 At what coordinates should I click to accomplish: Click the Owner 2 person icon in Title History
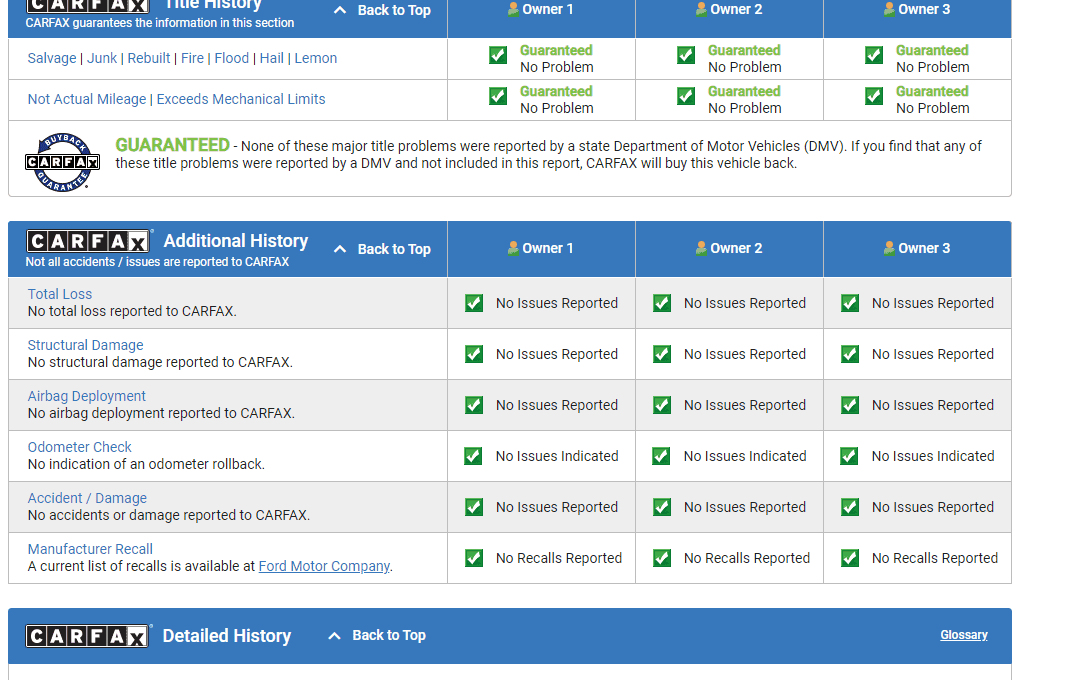pyautogui.click(x=702, y=10)
